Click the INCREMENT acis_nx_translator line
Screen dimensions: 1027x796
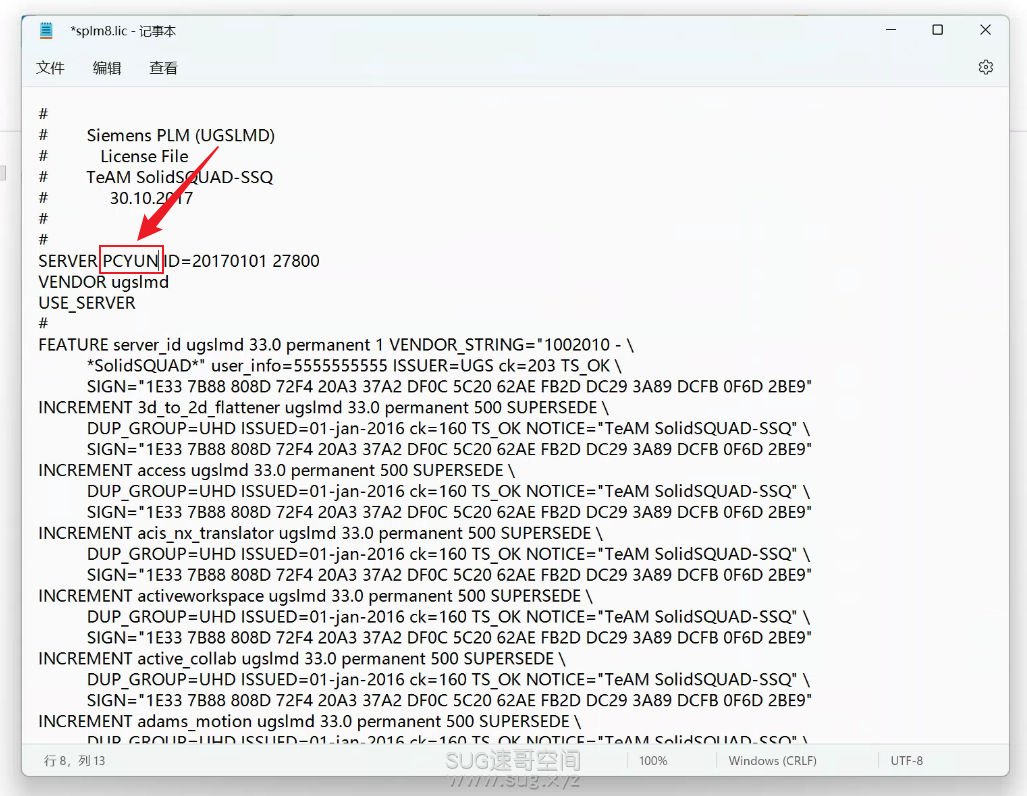320,533
